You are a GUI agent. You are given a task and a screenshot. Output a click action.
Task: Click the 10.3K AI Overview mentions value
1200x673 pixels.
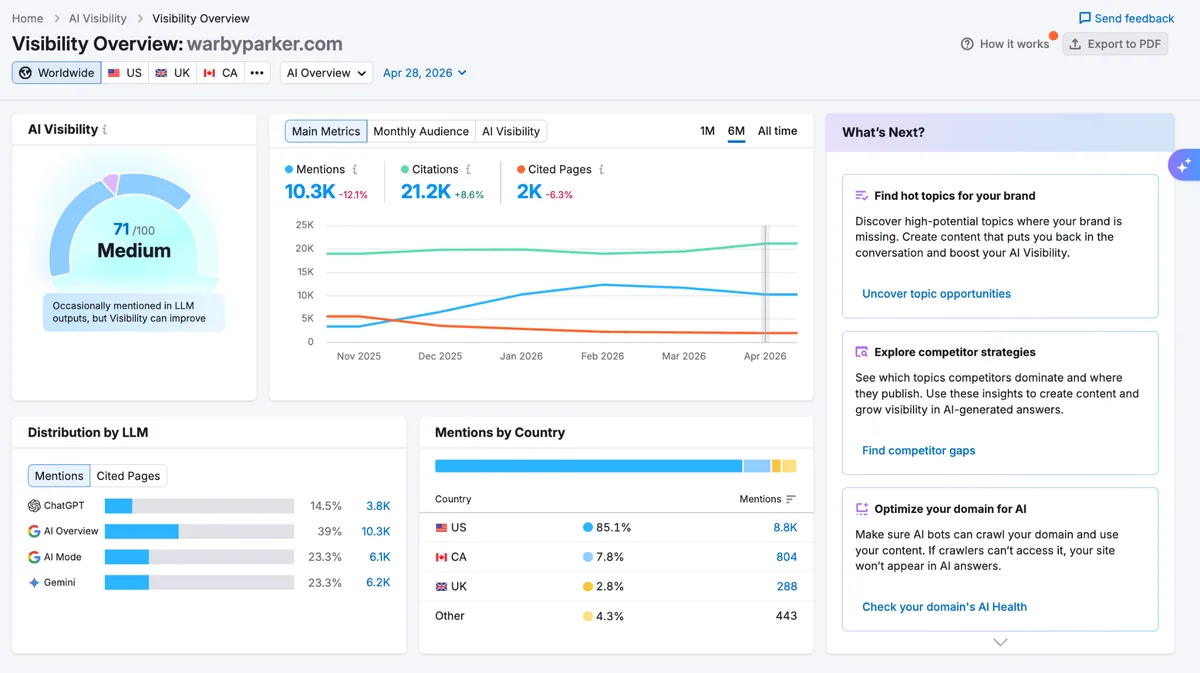coord(375,531)
